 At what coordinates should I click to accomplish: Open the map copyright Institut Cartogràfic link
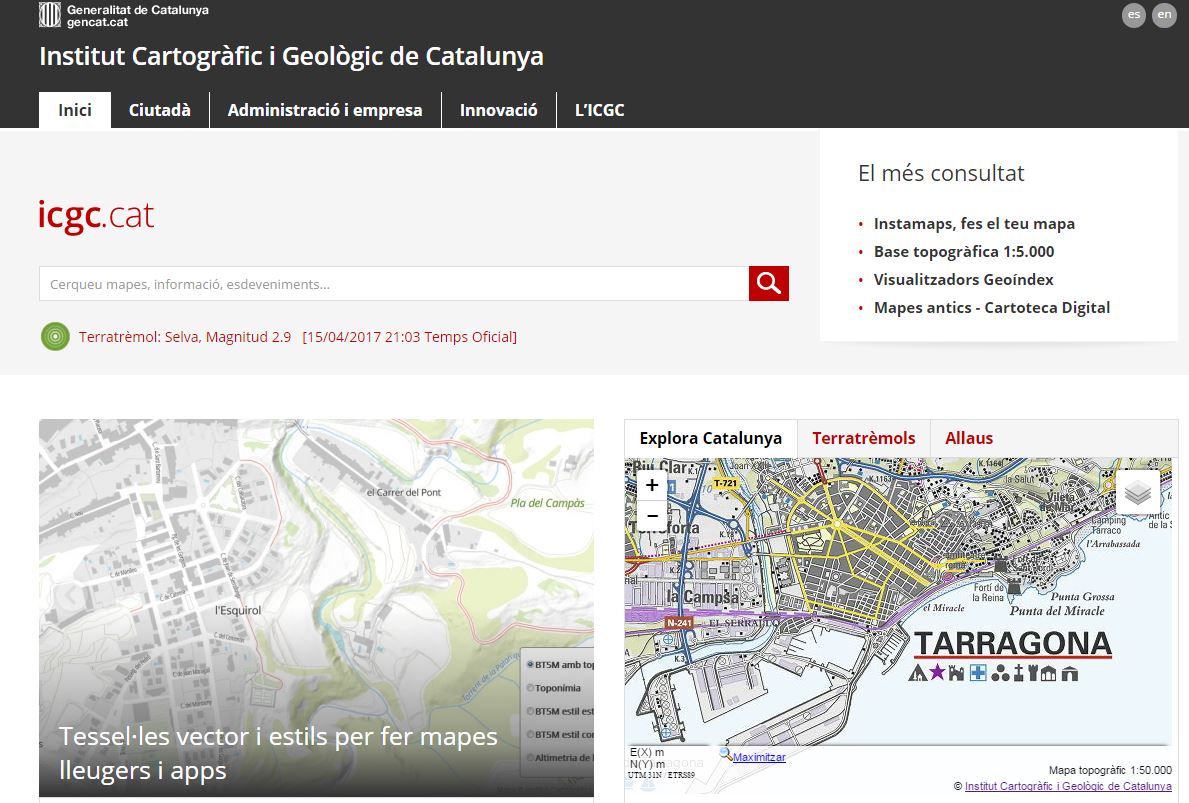[x=1068, y=786]
